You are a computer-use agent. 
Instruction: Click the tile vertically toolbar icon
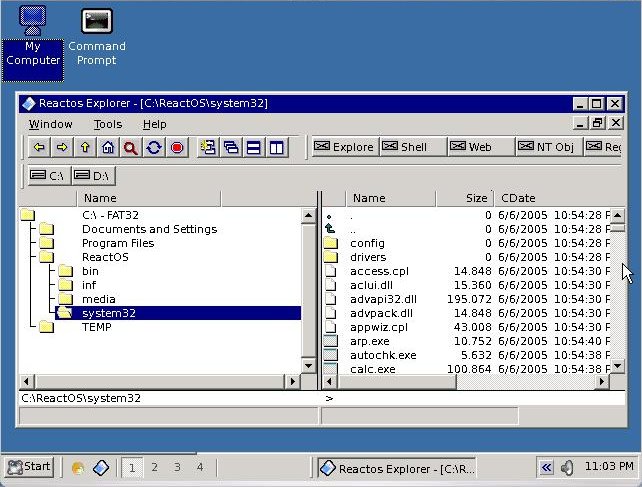[277, 147]
